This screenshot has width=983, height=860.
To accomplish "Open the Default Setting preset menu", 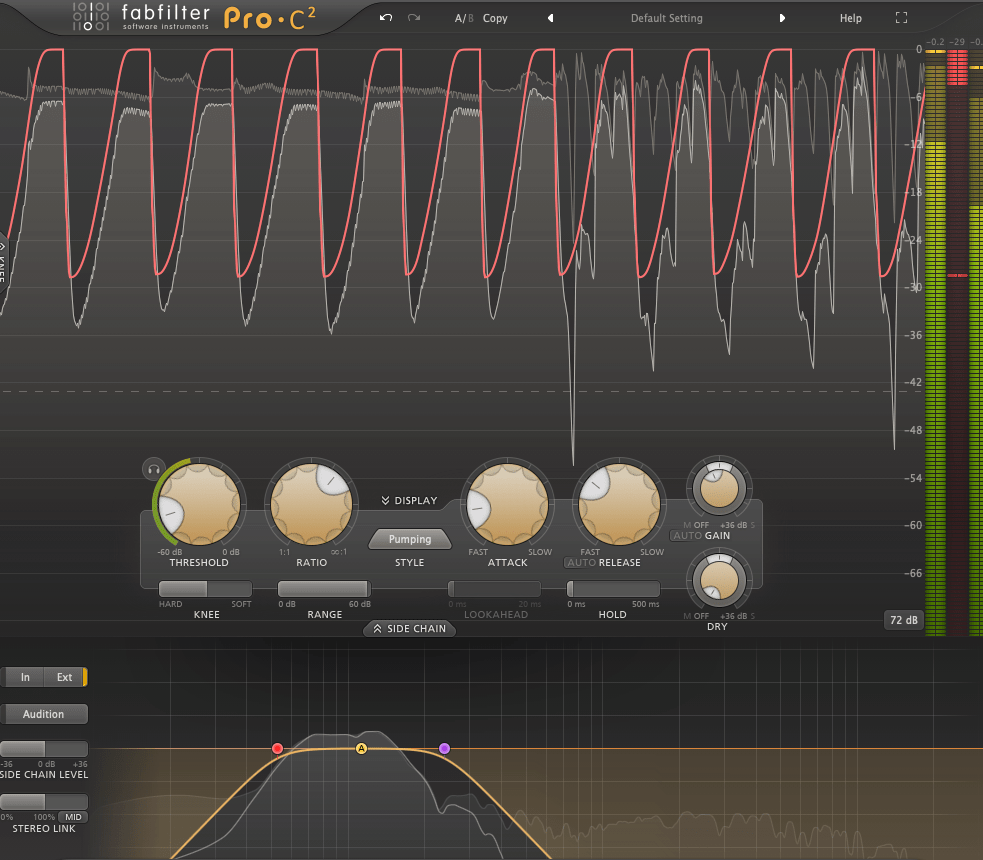I will tap(666, 18).
